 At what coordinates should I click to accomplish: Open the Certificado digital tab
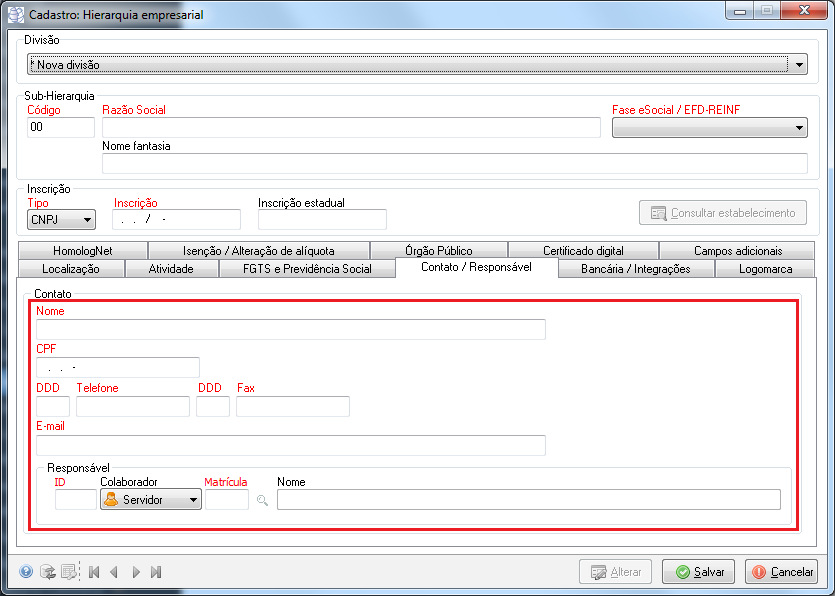click(x=582, y=251)
